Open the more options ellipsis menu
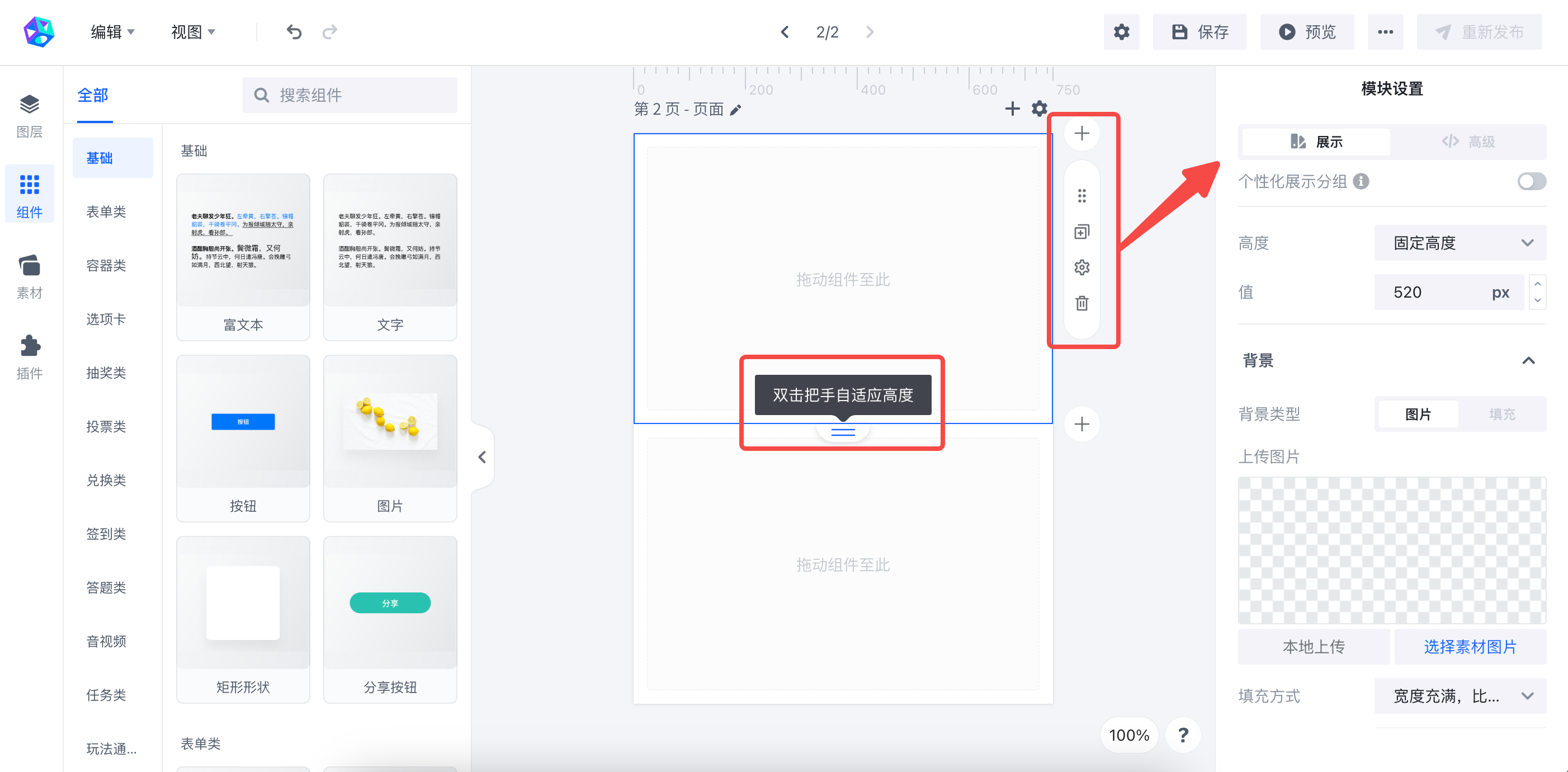Screen dimensions: 1568x772 click(1385, 32)
